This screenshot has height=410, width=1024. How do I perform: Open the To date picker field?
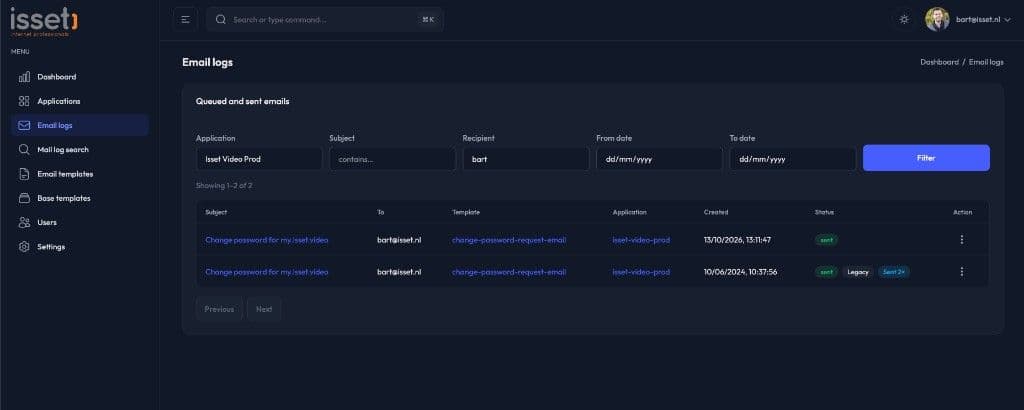point(792,159)
